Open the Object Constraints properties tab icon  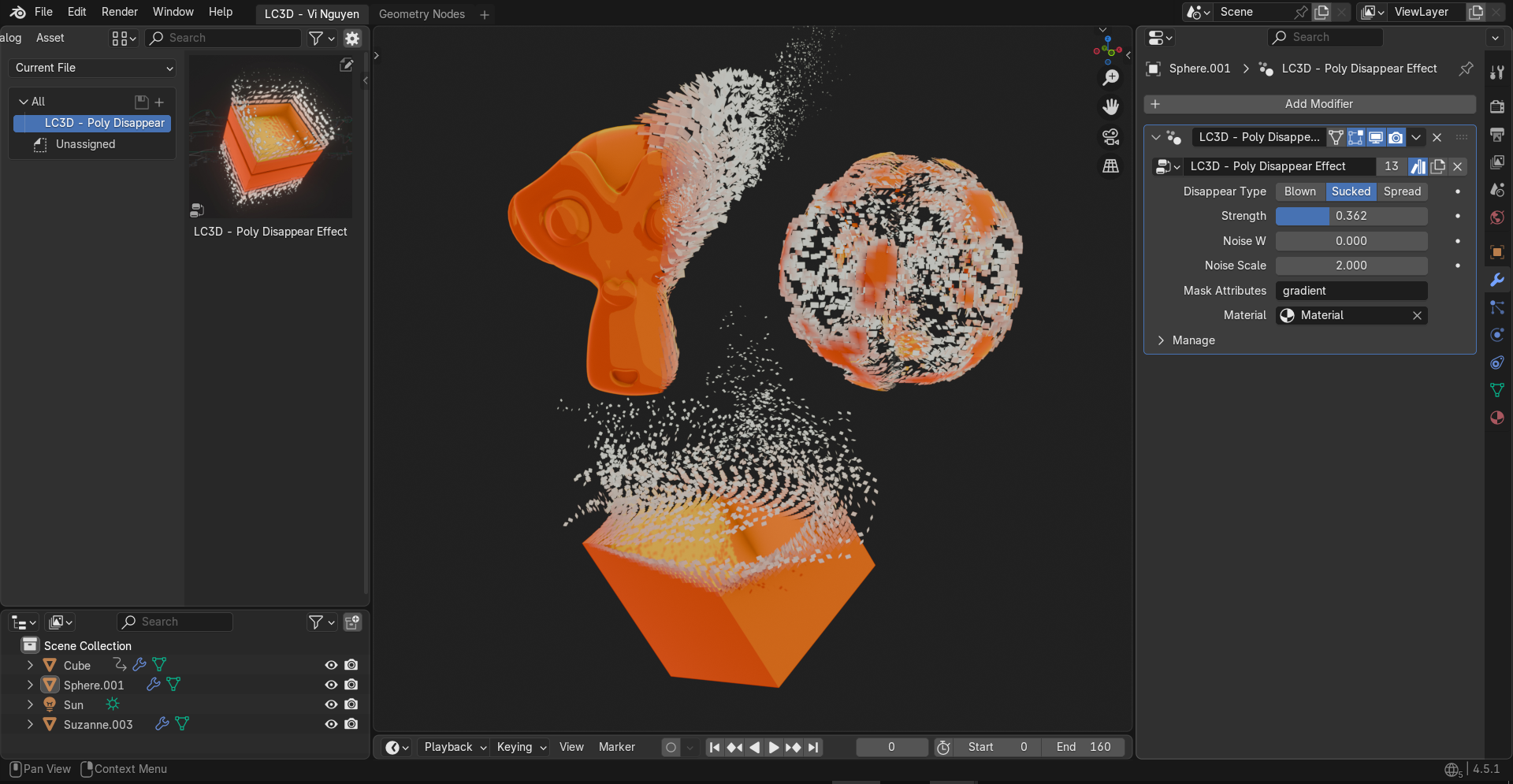coord(1497,362)
